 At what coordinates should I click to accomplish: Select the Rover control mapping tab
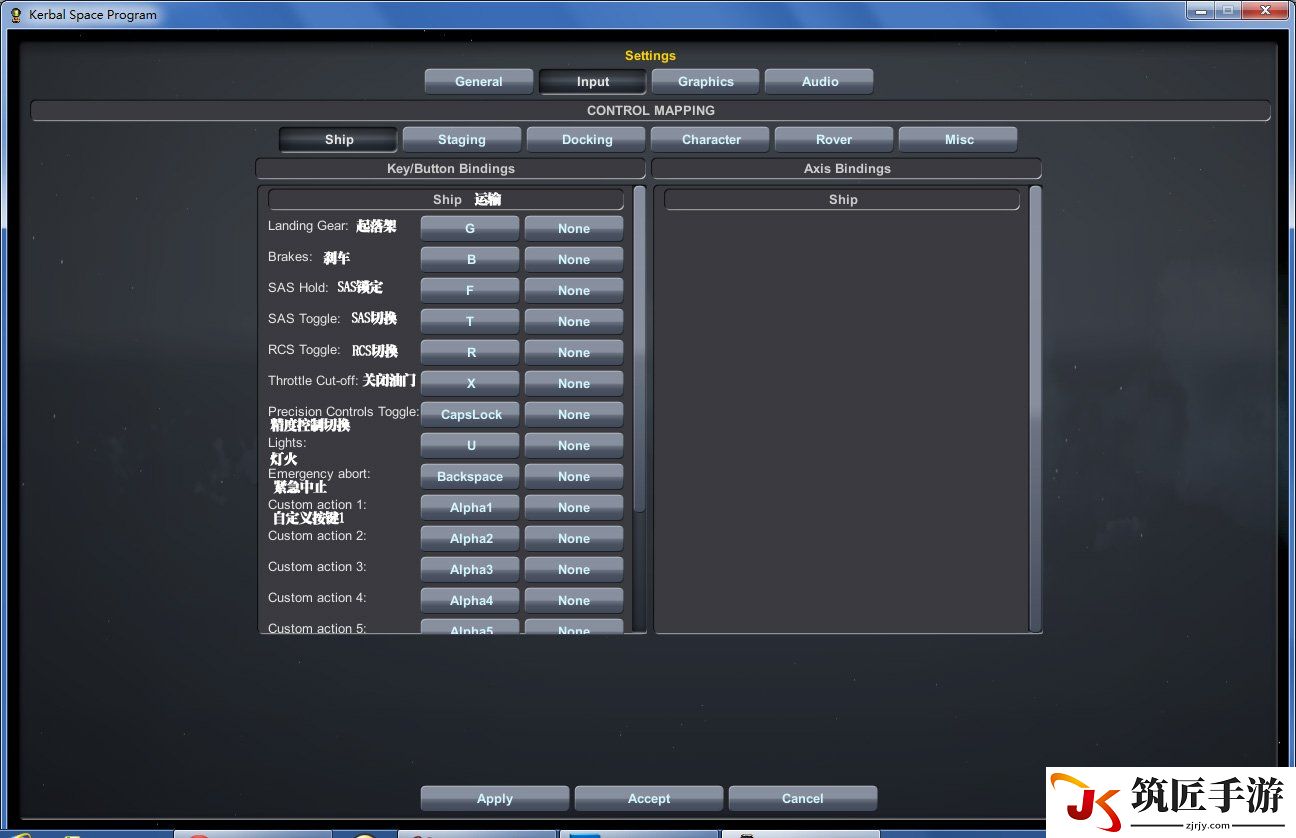[834, 140]
